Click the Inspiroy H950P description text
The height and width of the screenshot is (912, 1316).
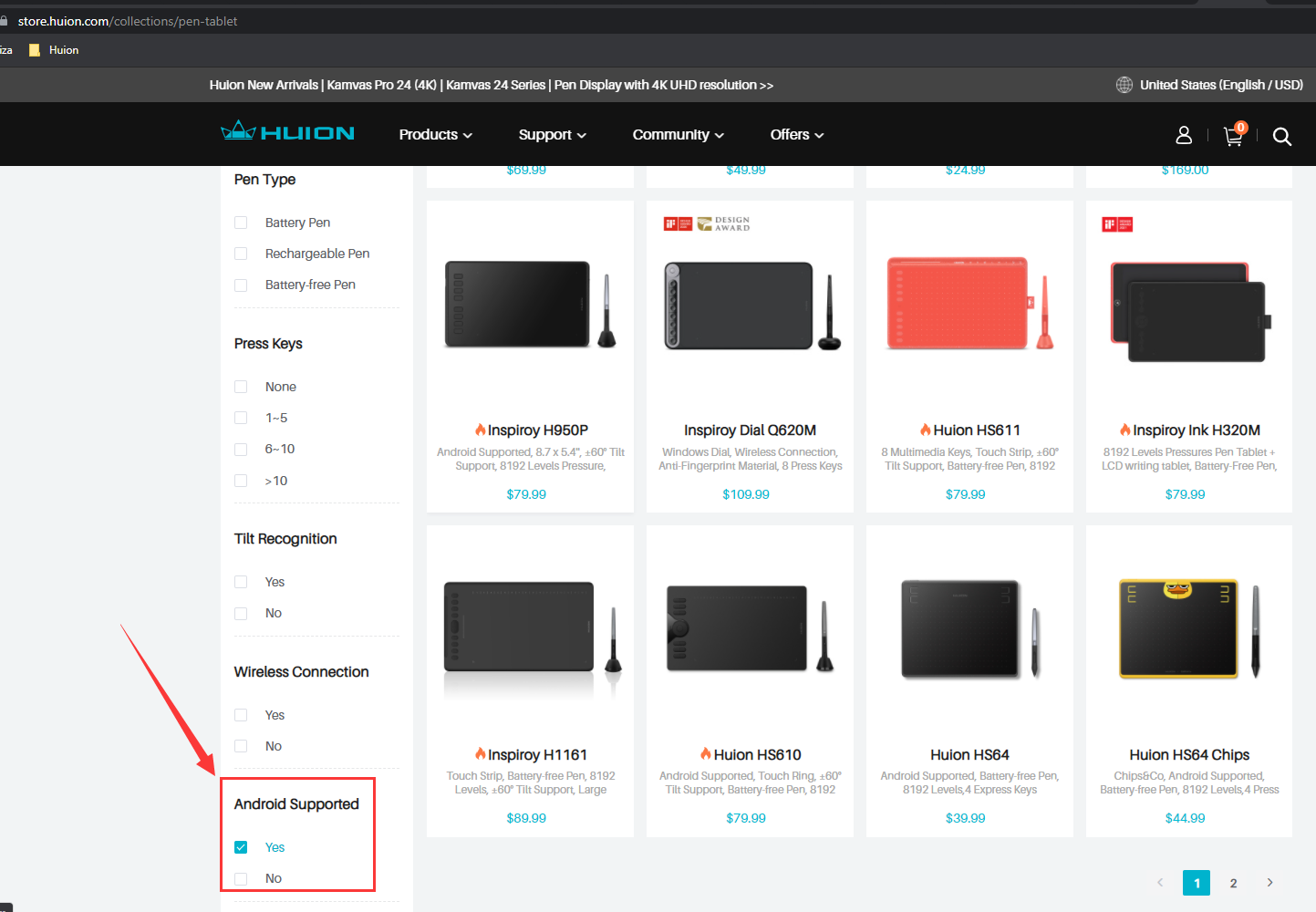click(x=531, y=459)
